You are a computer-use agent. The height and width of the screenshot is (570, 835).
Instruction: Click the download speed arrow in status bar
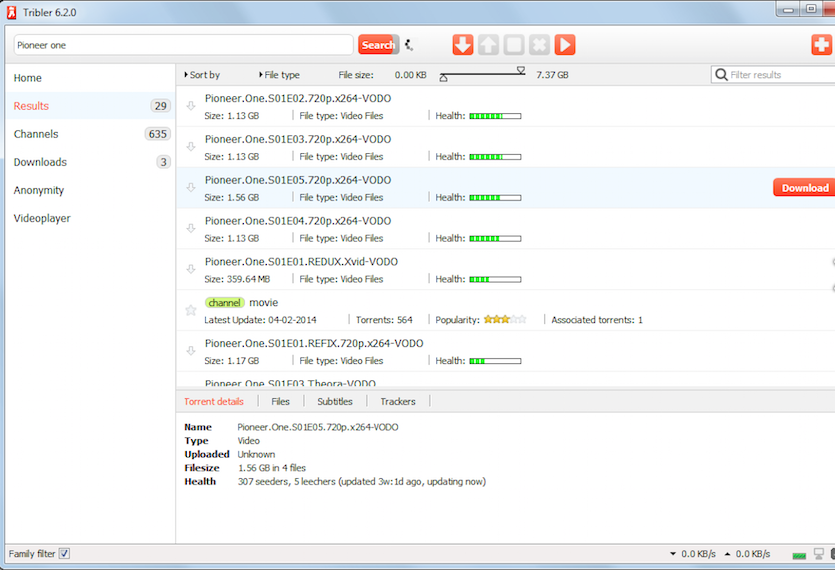tap(673, 554)
